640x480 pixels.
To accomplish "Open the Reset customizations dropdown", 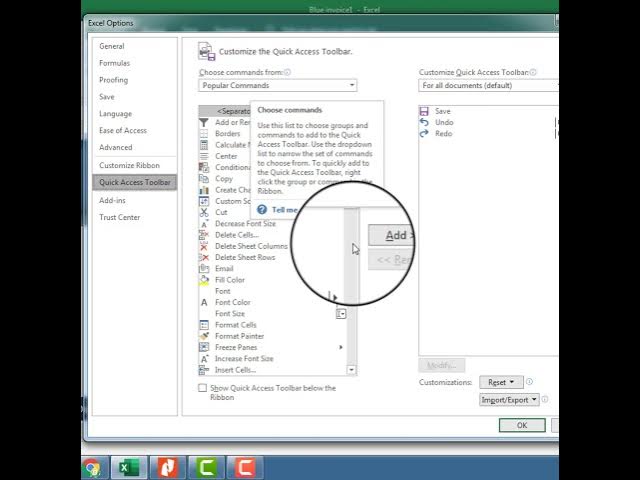I will point(501,382).
